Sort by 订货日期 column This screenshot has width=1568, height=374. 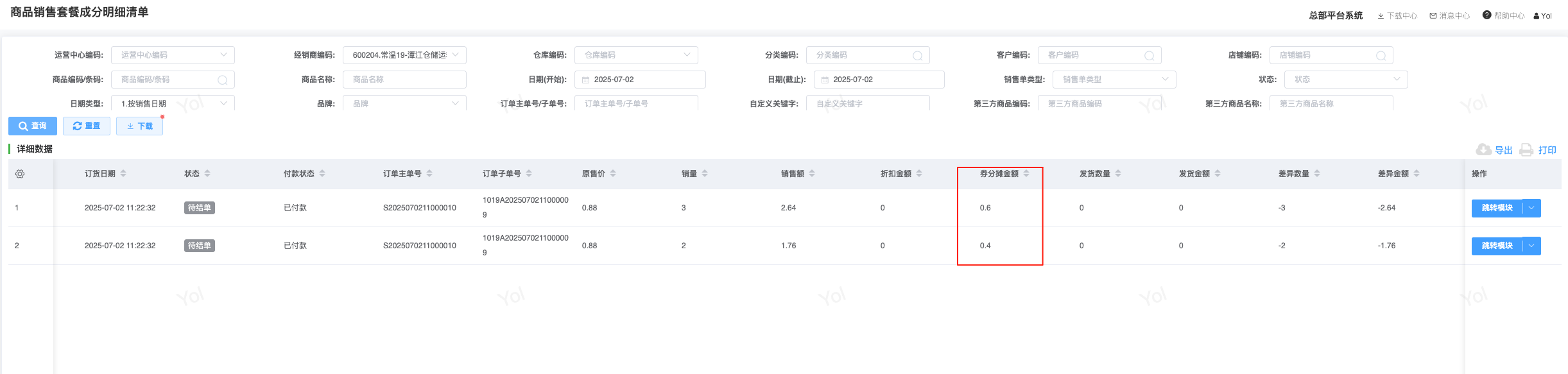pyautogui.click(x=123, y=174)
